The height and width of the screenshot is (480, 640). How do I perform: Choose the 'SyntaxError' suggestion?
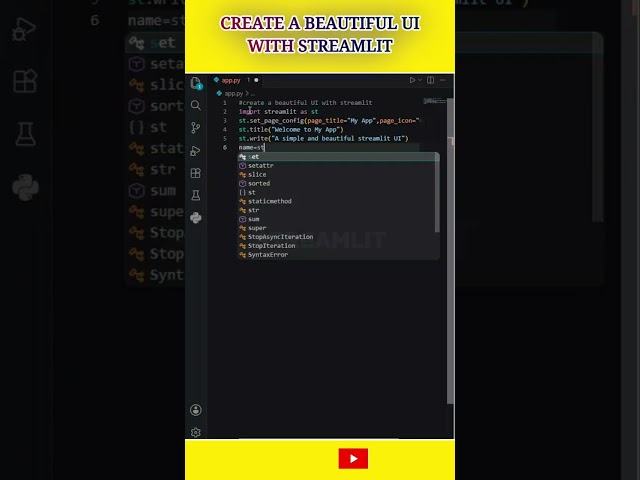tap(339, 255)
